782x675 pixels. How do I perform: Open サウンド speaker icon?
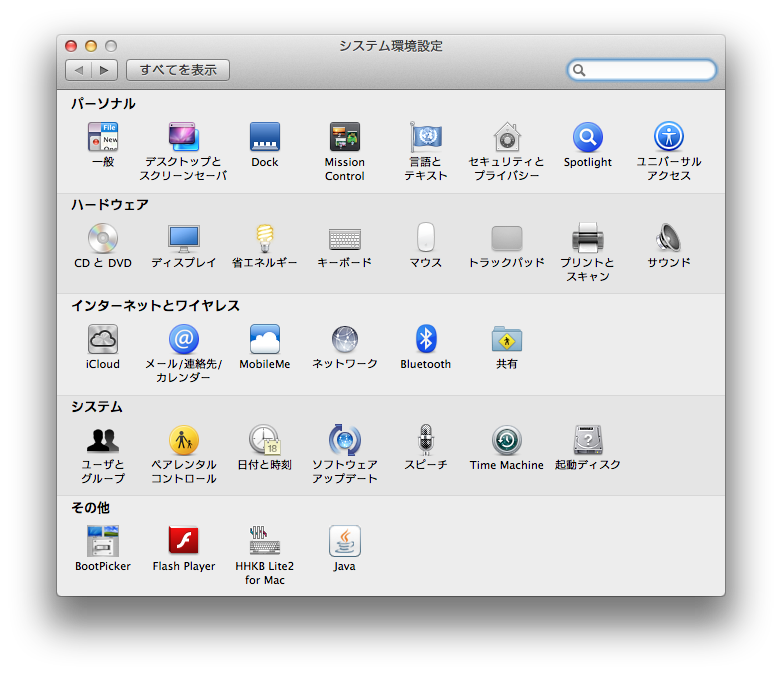[x=668, y=237]
